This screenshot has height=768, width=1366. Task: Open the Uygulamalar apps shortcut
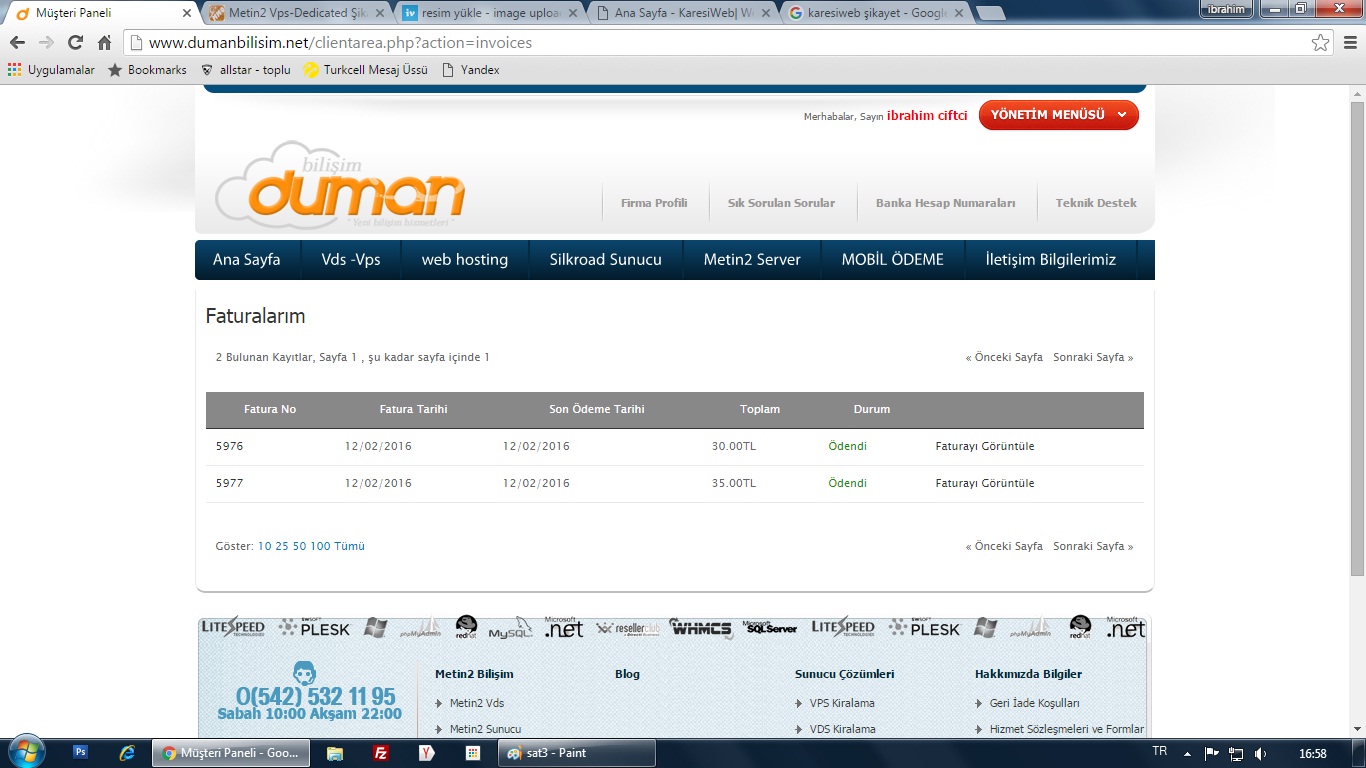click(x=51, y=70)
